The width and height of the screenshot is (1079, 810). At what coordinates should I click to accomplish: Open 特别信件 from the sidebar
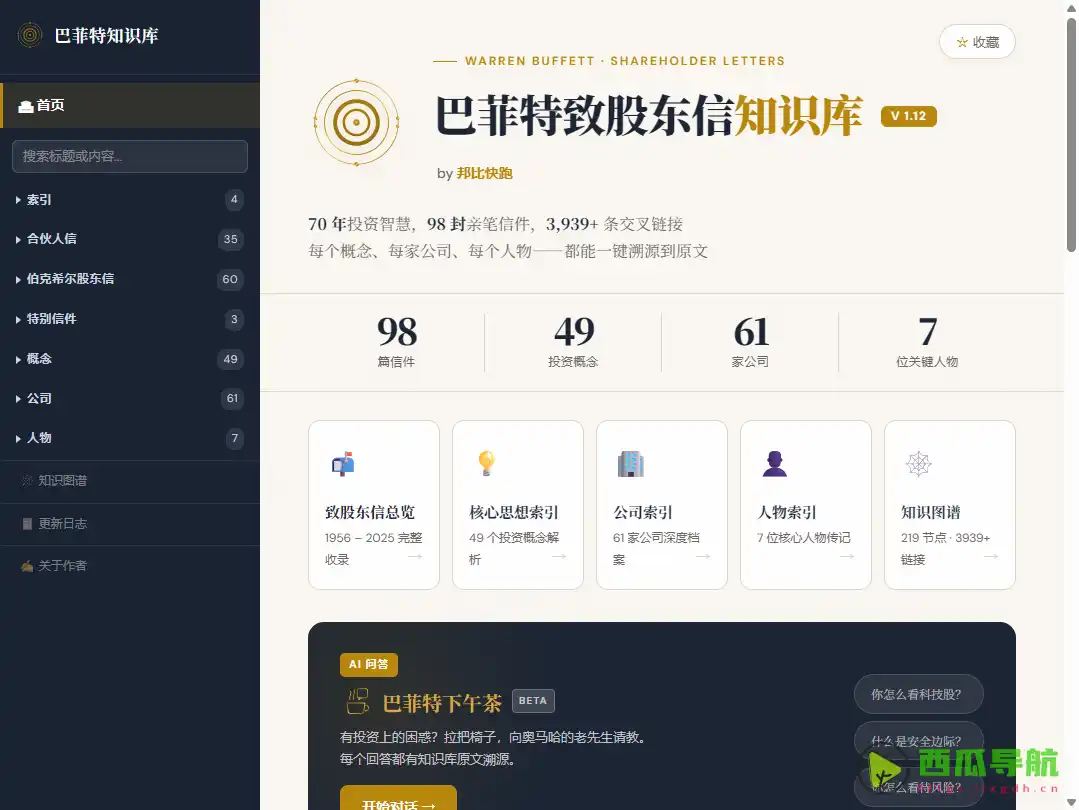tap(52, 319)
